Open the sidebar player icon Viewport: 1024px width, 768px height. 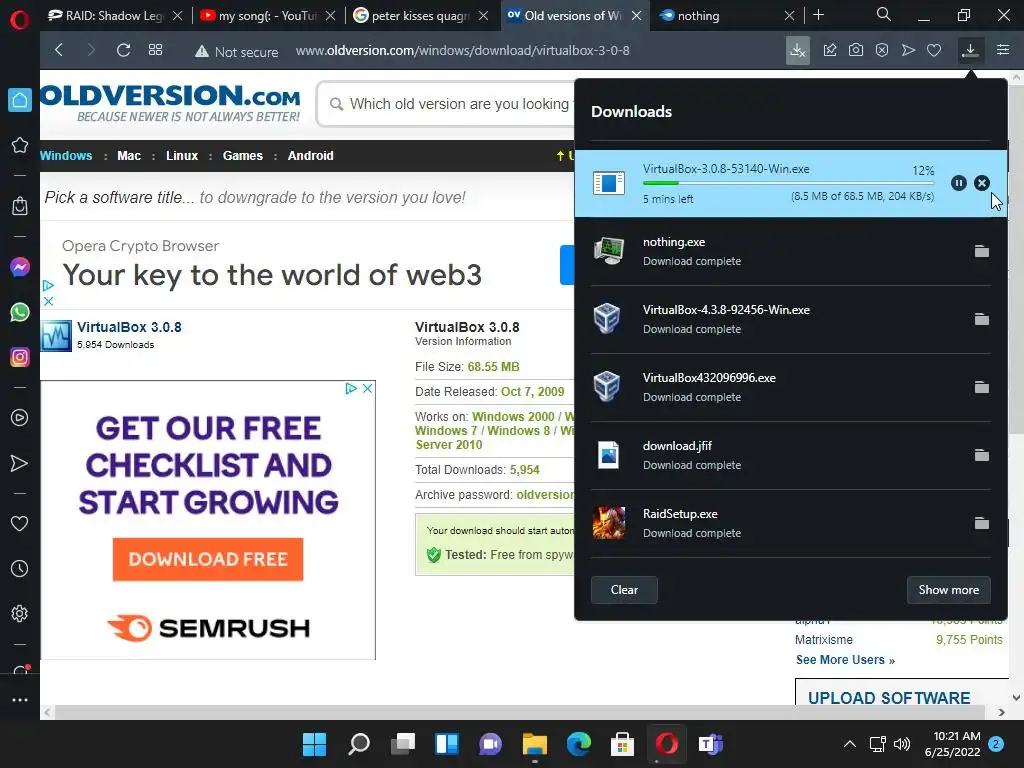click(x=20, y=417)
